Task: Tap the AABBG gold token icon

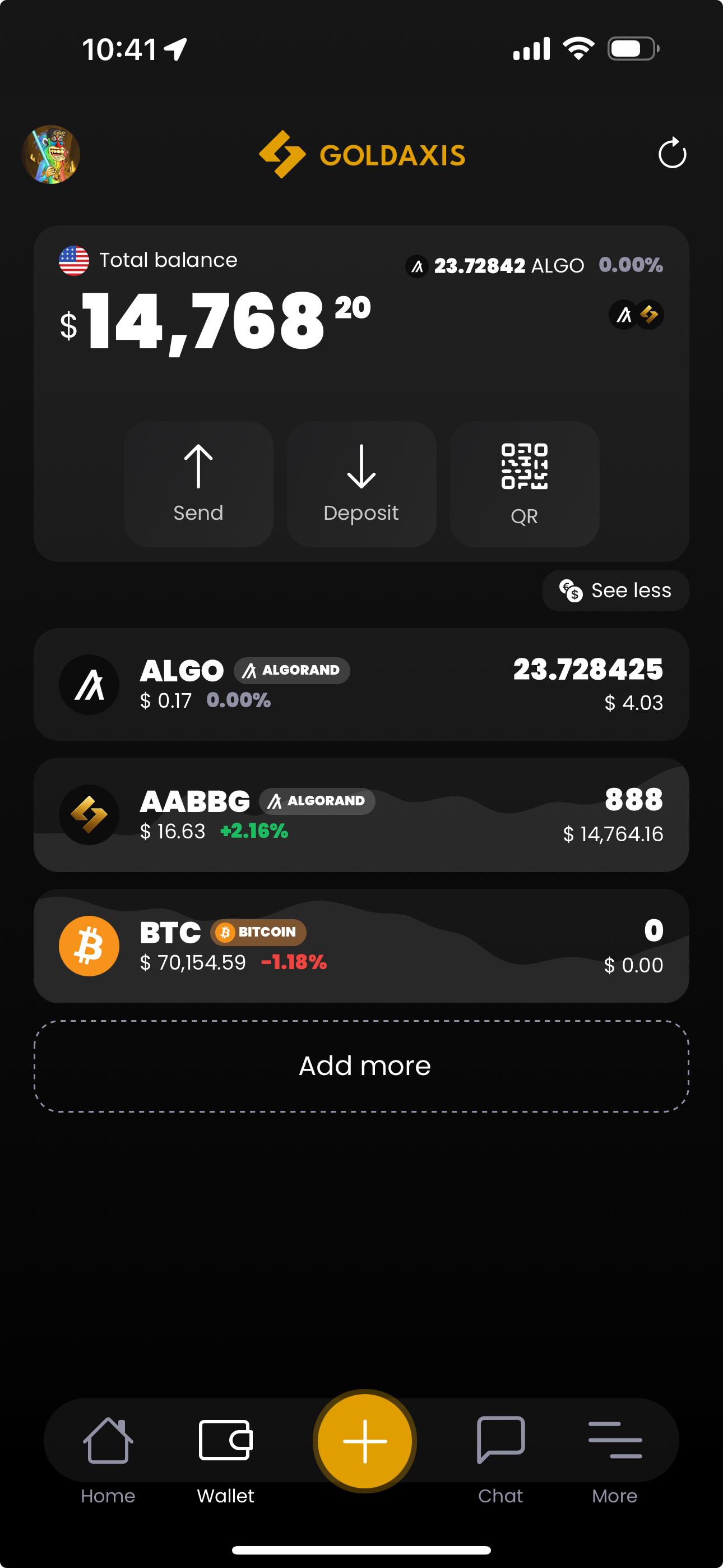Action: click(x=89, y=815)
